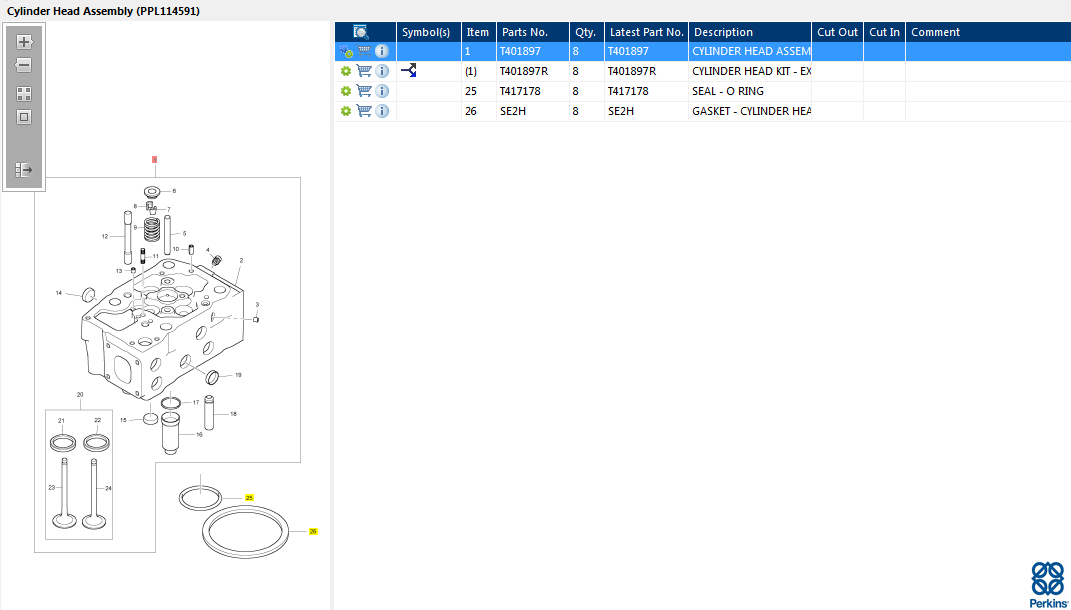Click the four-squares grid view icon

[24, 94]
